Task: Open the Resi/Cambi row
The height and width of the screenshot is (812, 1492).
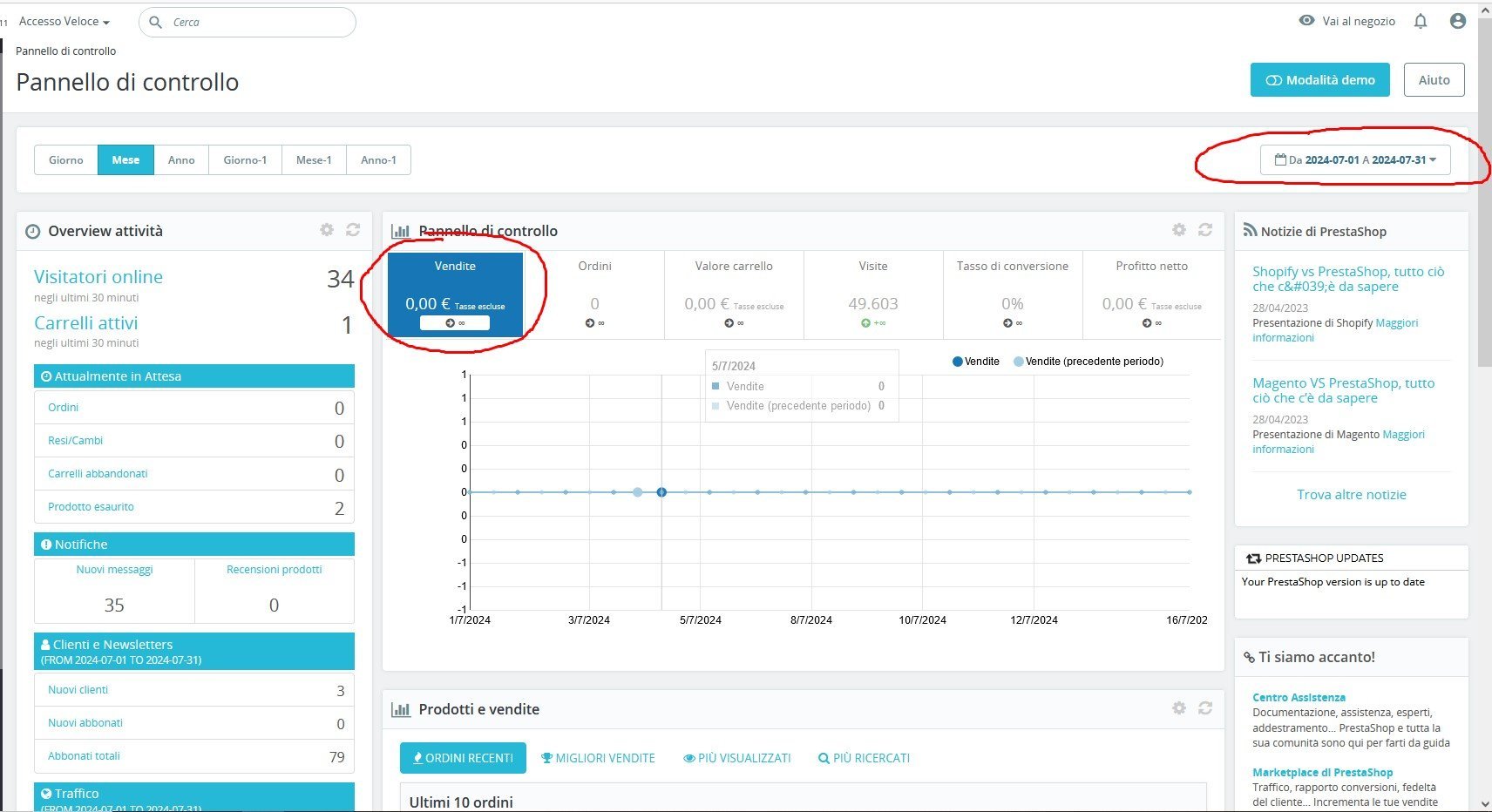Action: tap(194, 441)
